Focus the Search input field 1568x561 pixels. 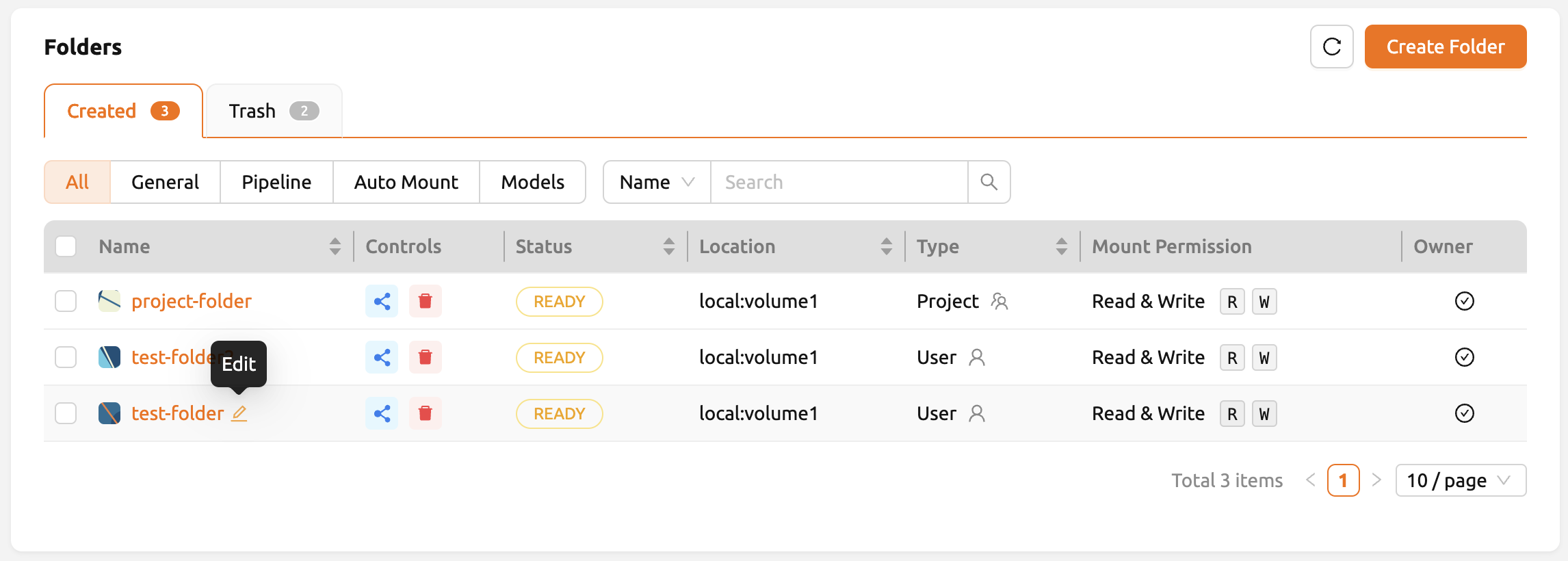(x=839, y=182)
